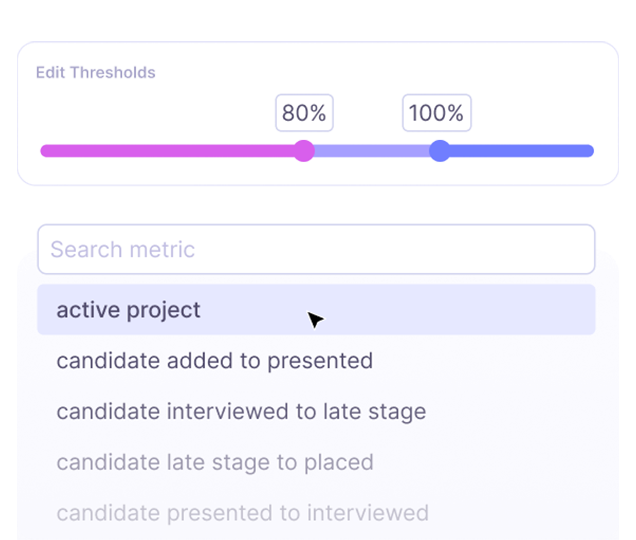This screenshot has height=540, width=636.
Task: Pick candidate interviewed to late stage option
Action: 241,412
